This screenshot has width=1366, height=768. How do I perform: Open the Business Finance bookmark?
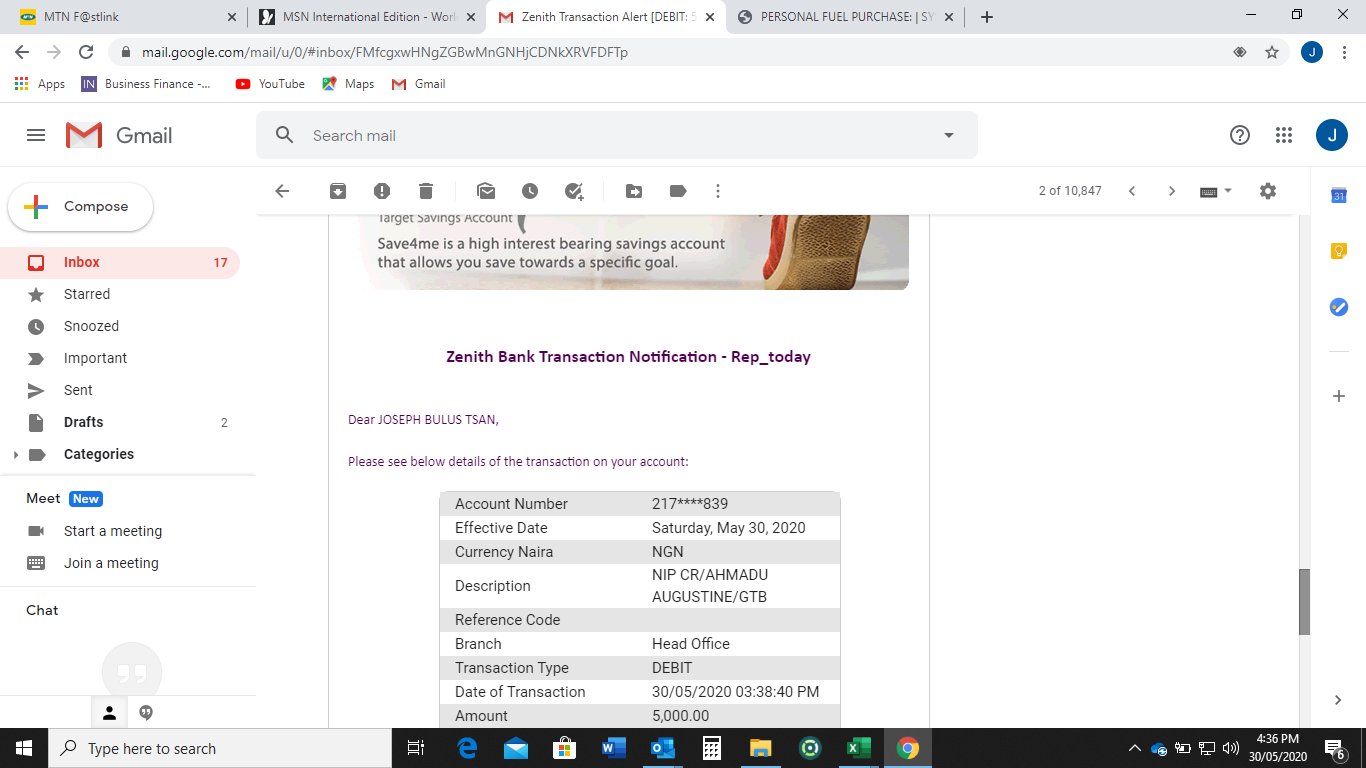coord(147,84)
